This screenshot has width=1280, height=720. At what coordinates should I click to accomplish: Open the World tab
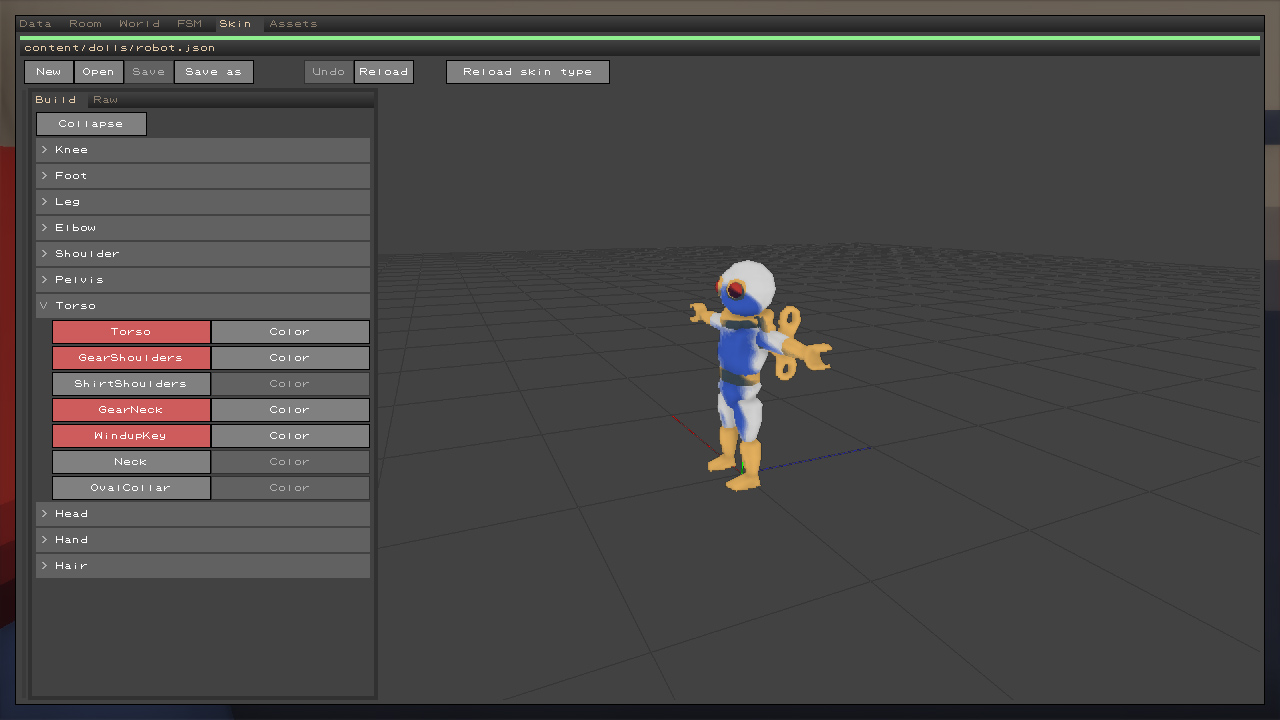click(x=139, y=24)
